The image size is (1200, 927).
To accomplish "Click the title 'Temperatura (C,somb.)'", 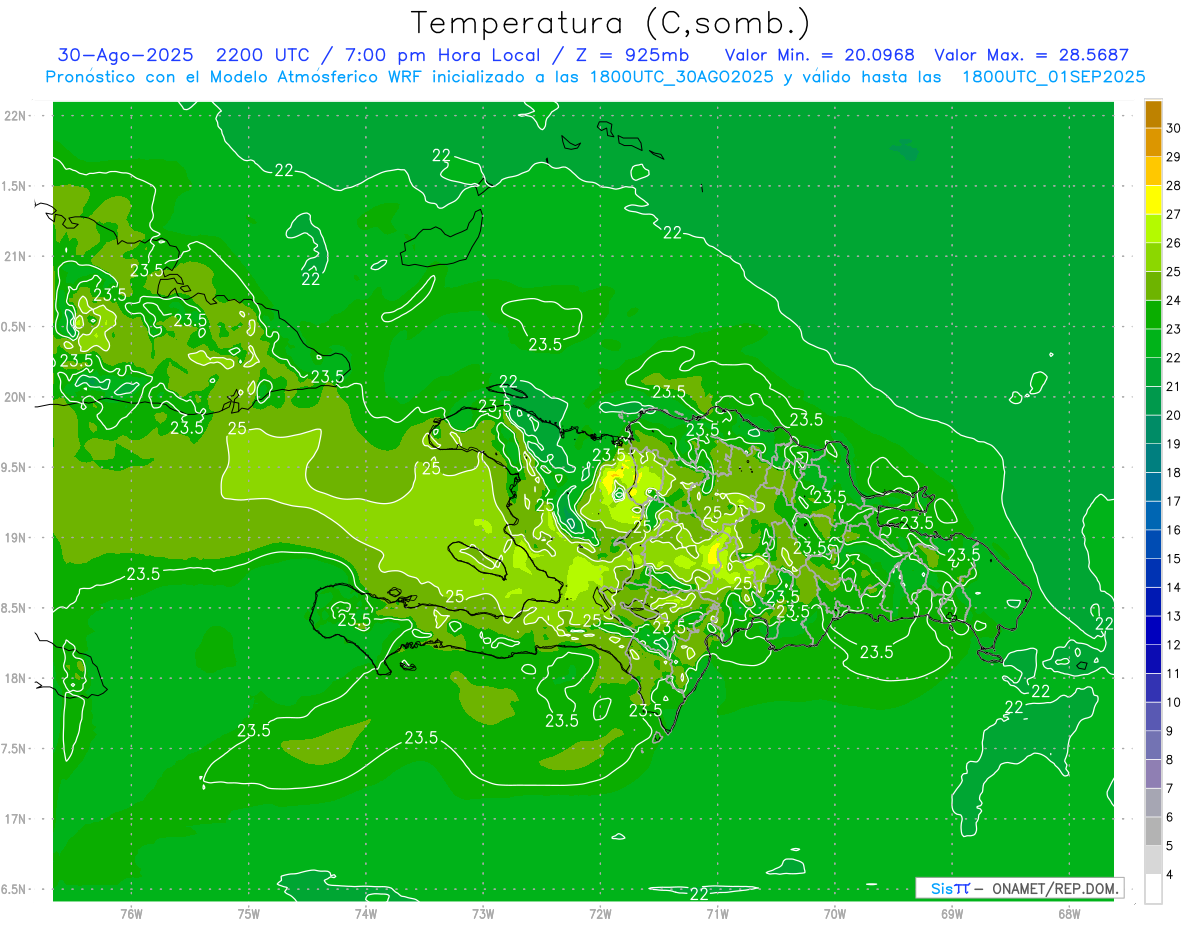I will tap(610, 23).
